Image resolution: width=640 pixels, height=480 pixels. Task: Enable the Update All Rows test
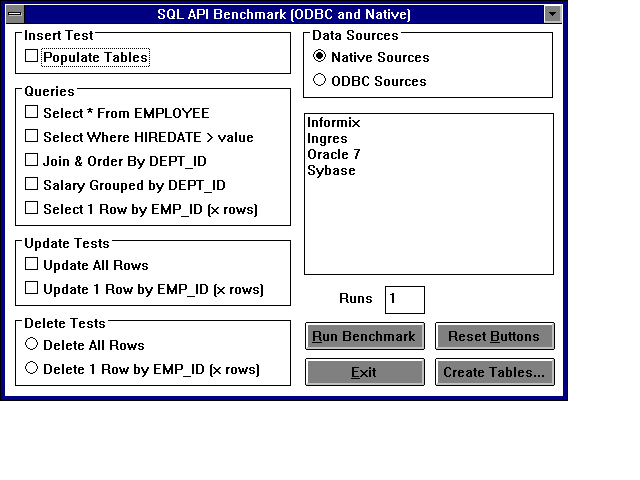32,265
